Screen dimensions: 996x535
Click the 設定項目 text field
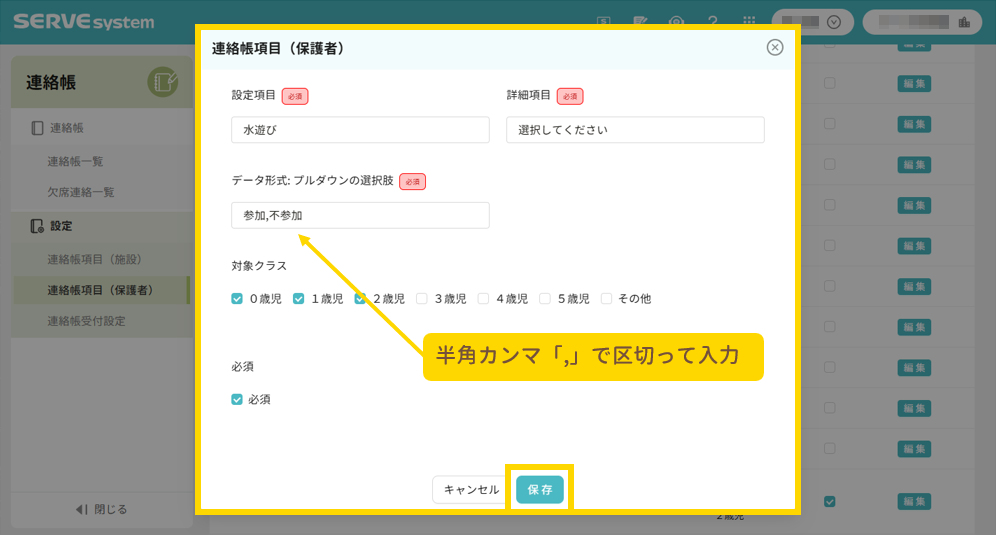pyautogui.click(x=360, y=130)
